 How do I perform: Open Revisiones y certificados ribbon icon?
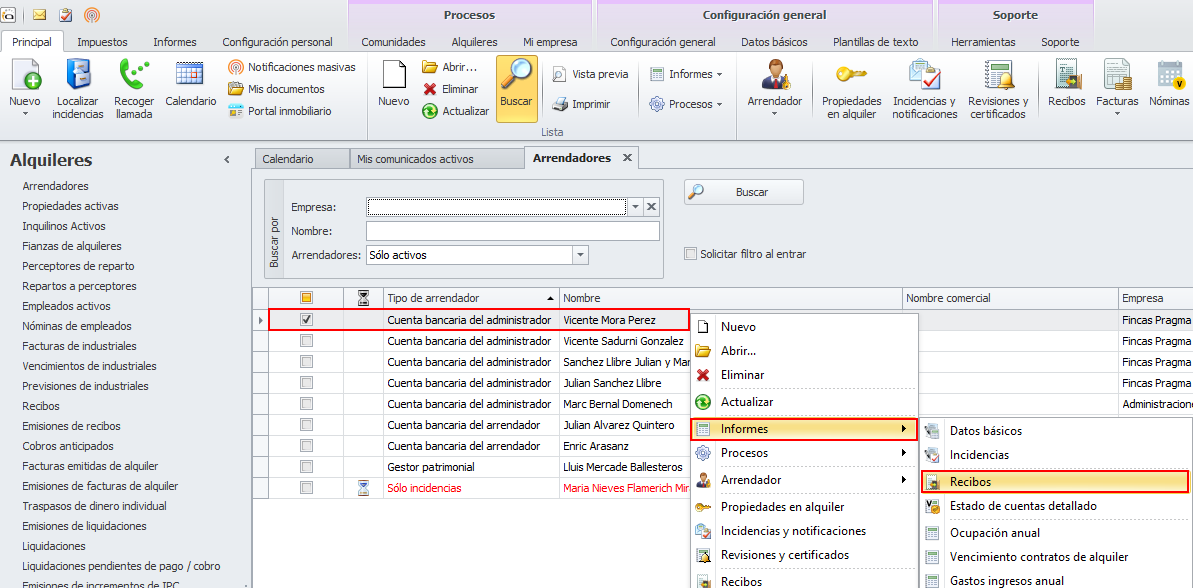pyautogui.click(x=998, y=90)
